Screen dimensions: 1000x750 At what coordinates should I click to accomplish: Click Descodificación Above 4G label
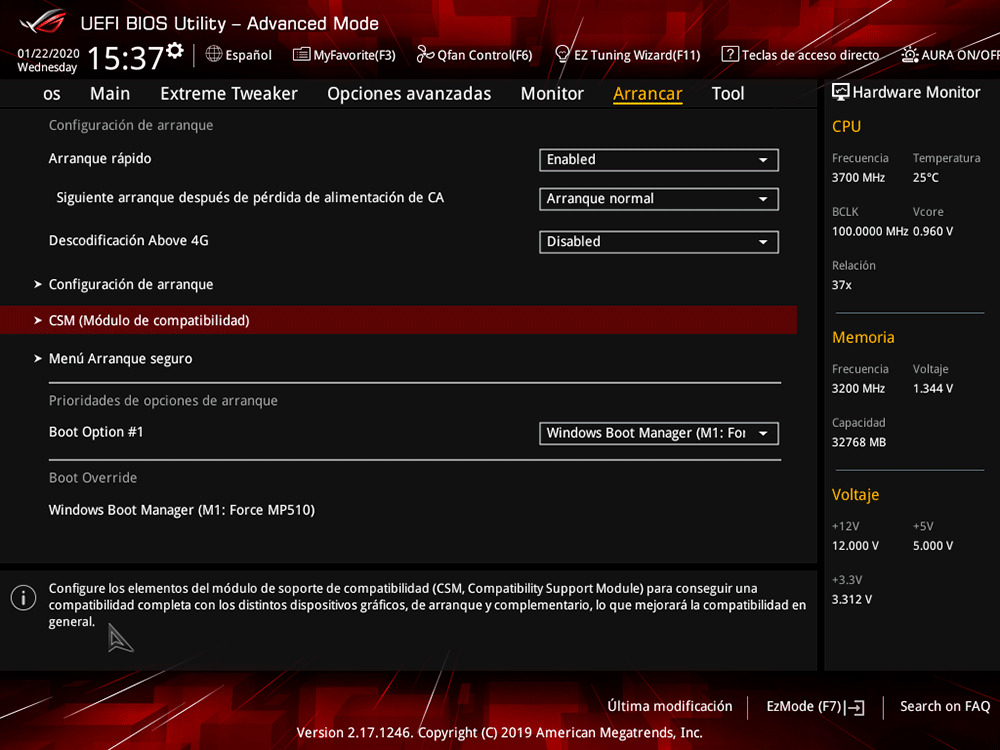[x=129, y=240]
